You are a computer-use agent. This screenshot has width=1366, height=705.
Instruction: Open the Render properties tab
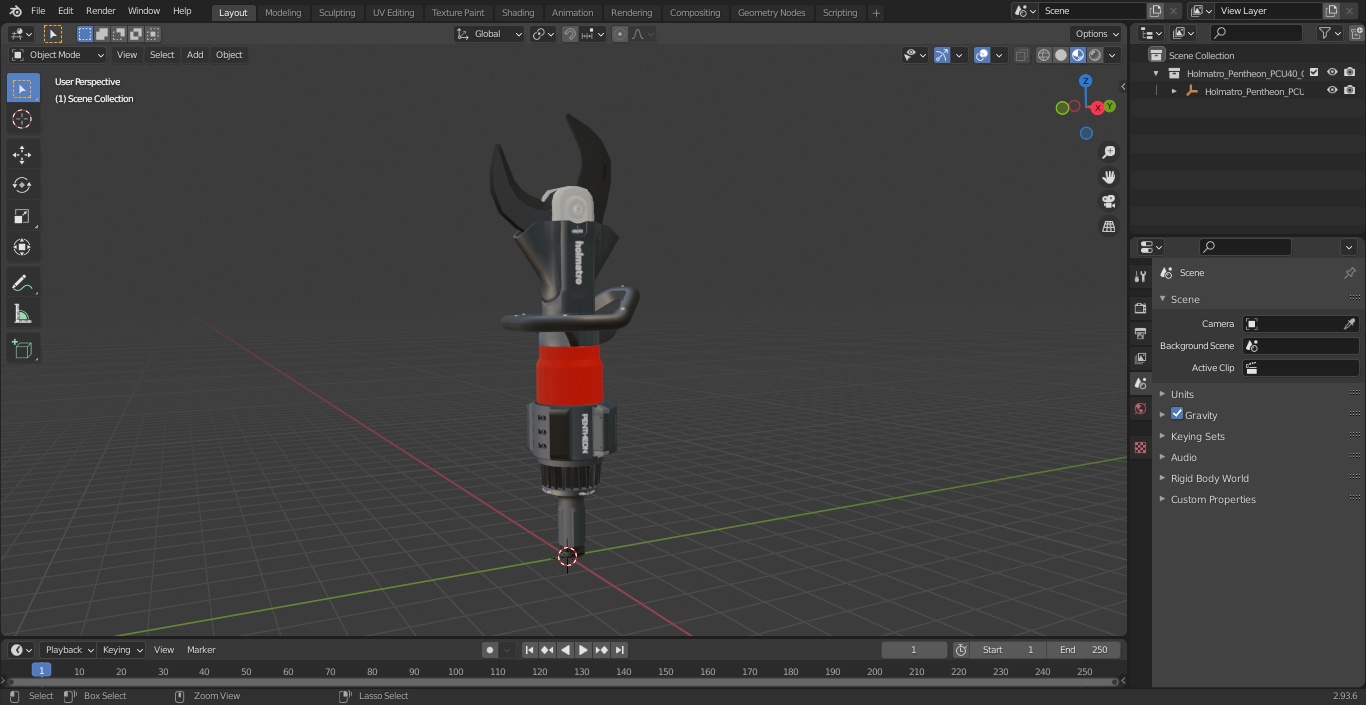coord(1140,308)
